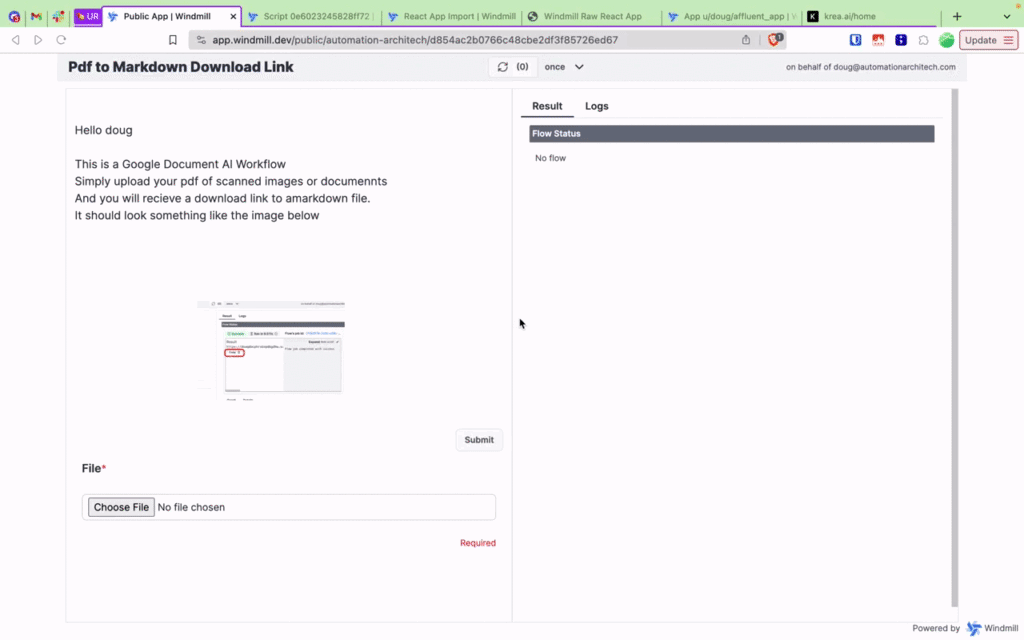Click the Windmill logo next to Powered by

click(971, 628)
